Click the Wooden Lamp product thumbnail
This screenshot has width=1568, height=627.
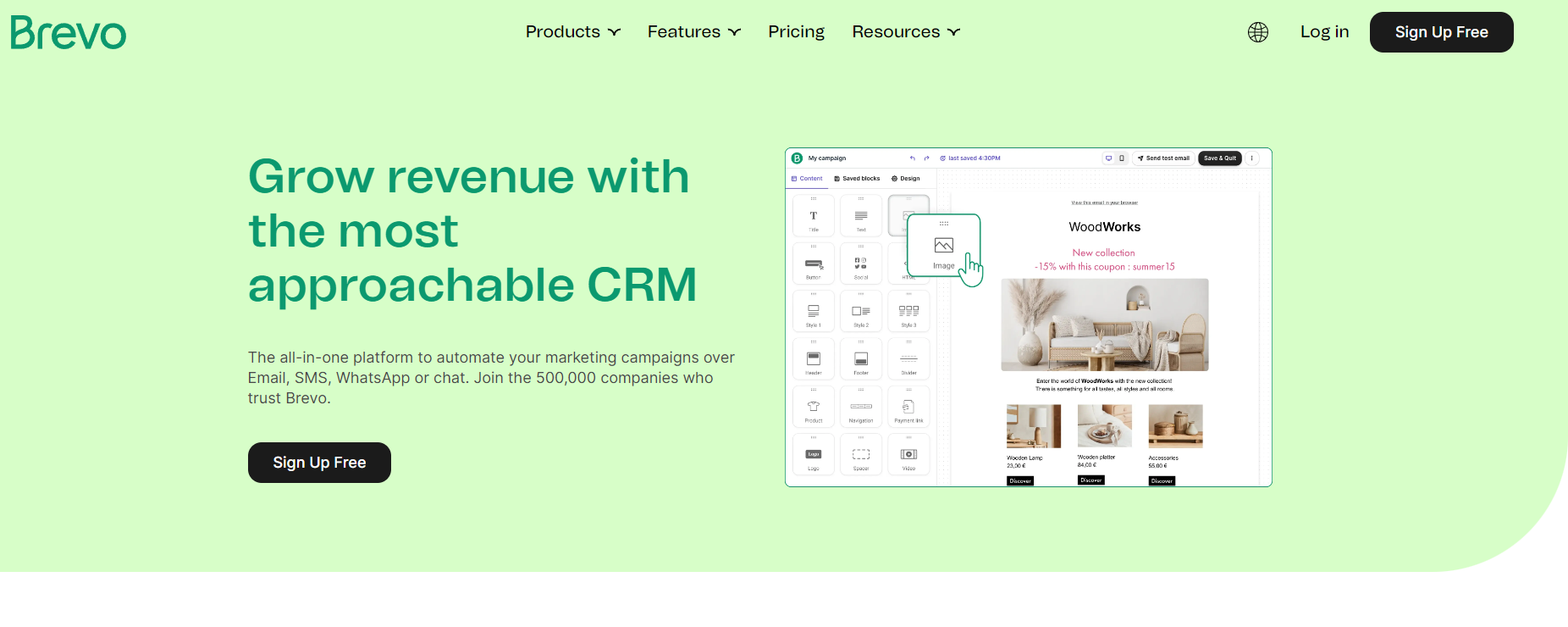pyautogui.click(x=1034, y=426)
